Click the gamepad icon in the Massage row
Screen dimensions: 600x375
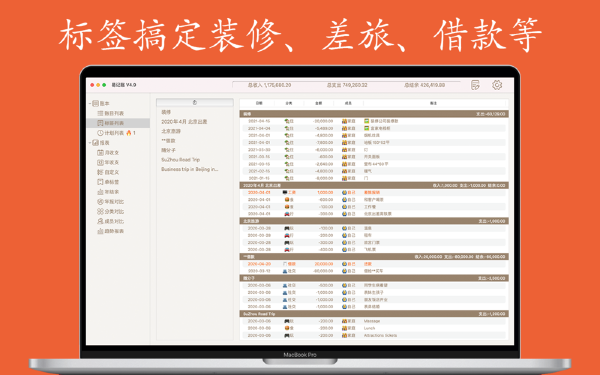pyautogui.click(x=287, y=321)
